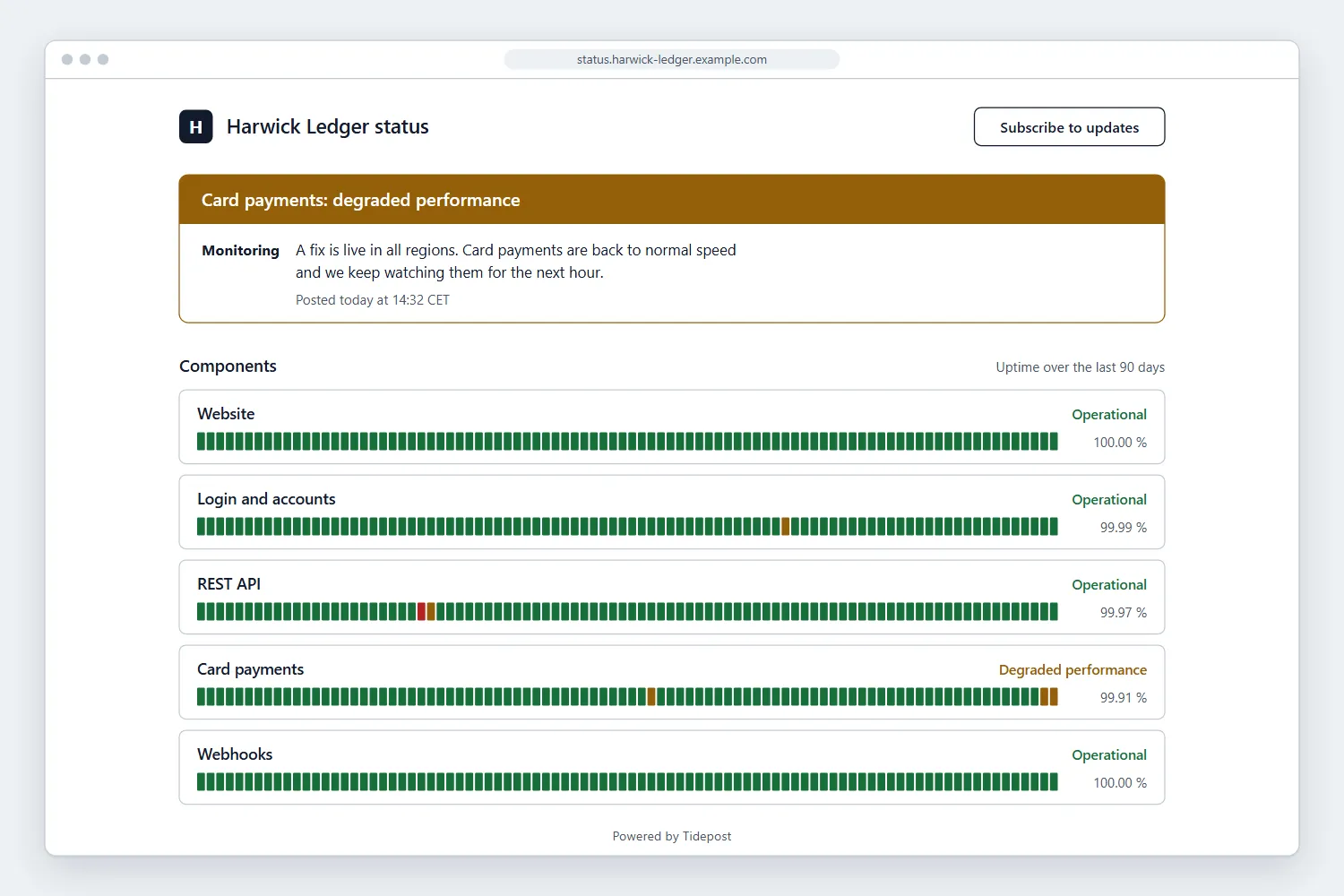The width and height of the screenshot is (1344, 896).
Task: Click the orange incident day in Login and accounts
Action: (x=786, y=527)
